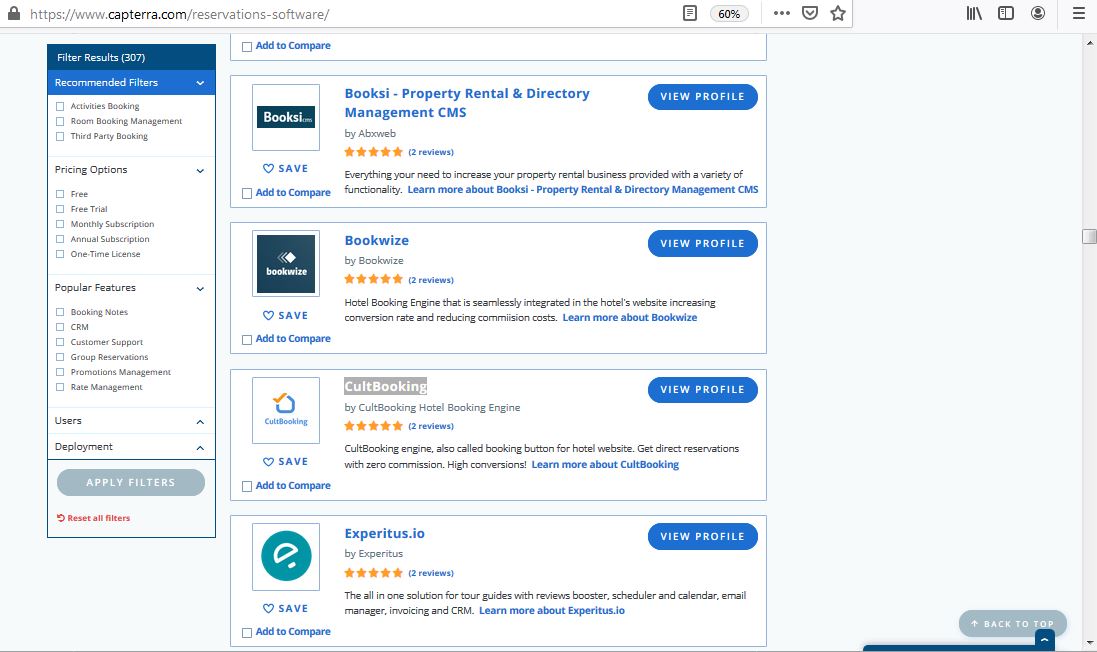Open the bookwize logo image
The height and width of the screenshot is (652, 1097).
(x=285, y=263)
